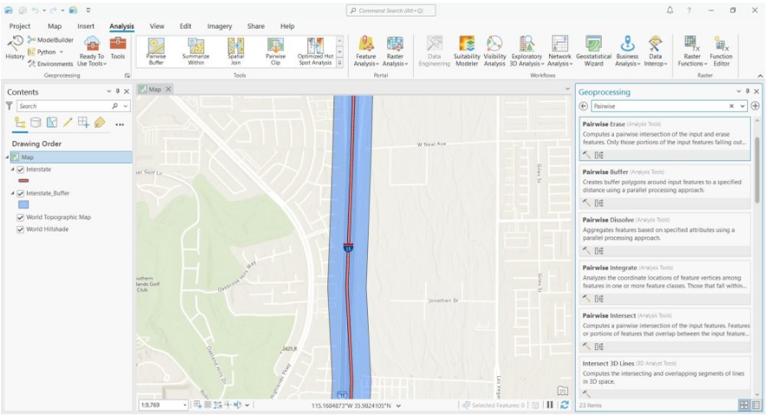Viewport: 768px width, 416px height.
Task: Toggle Interstate_Buffer layer visibility checkbox
Action: (x=21, y=194)
